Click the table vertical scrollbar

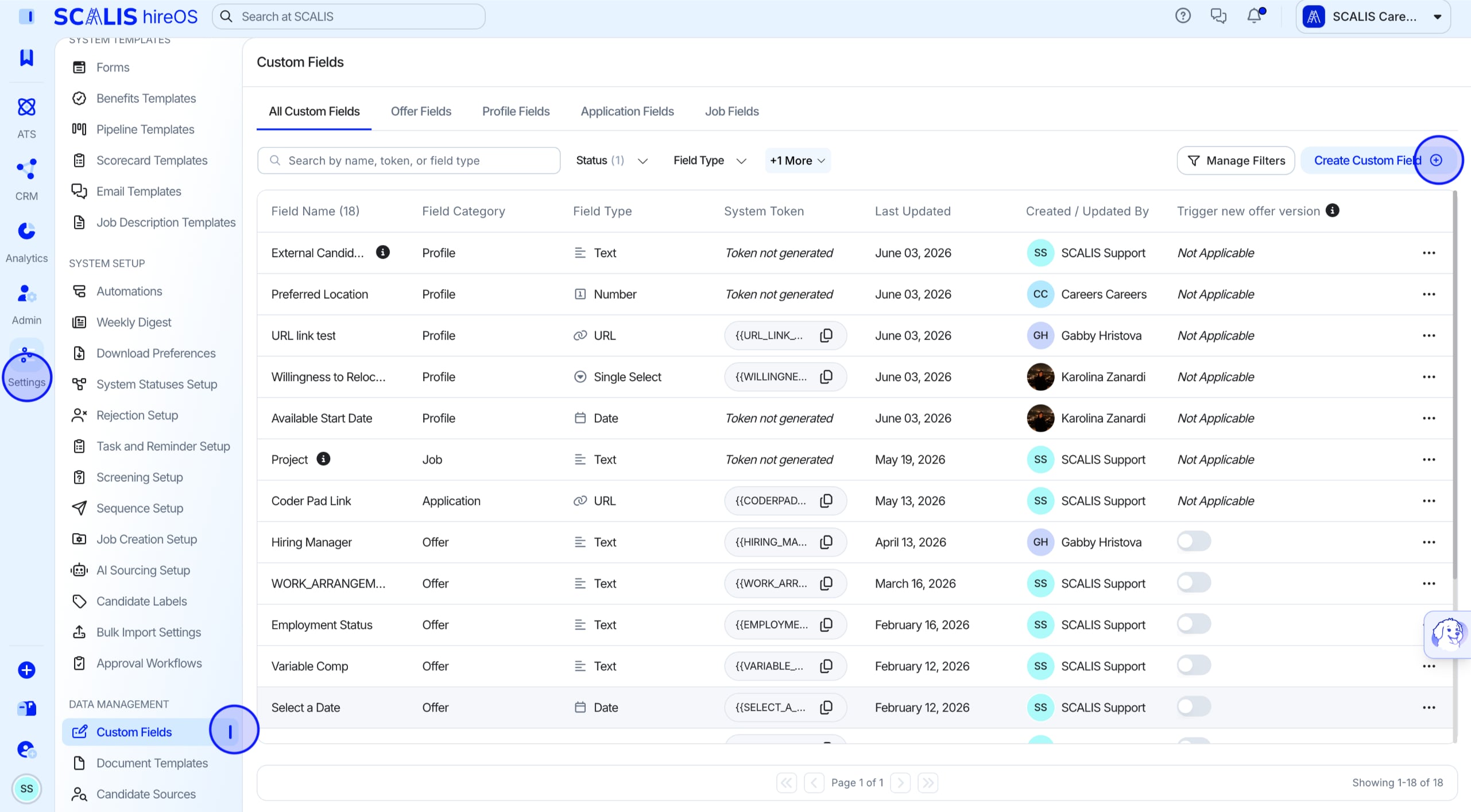[1455, 384]
